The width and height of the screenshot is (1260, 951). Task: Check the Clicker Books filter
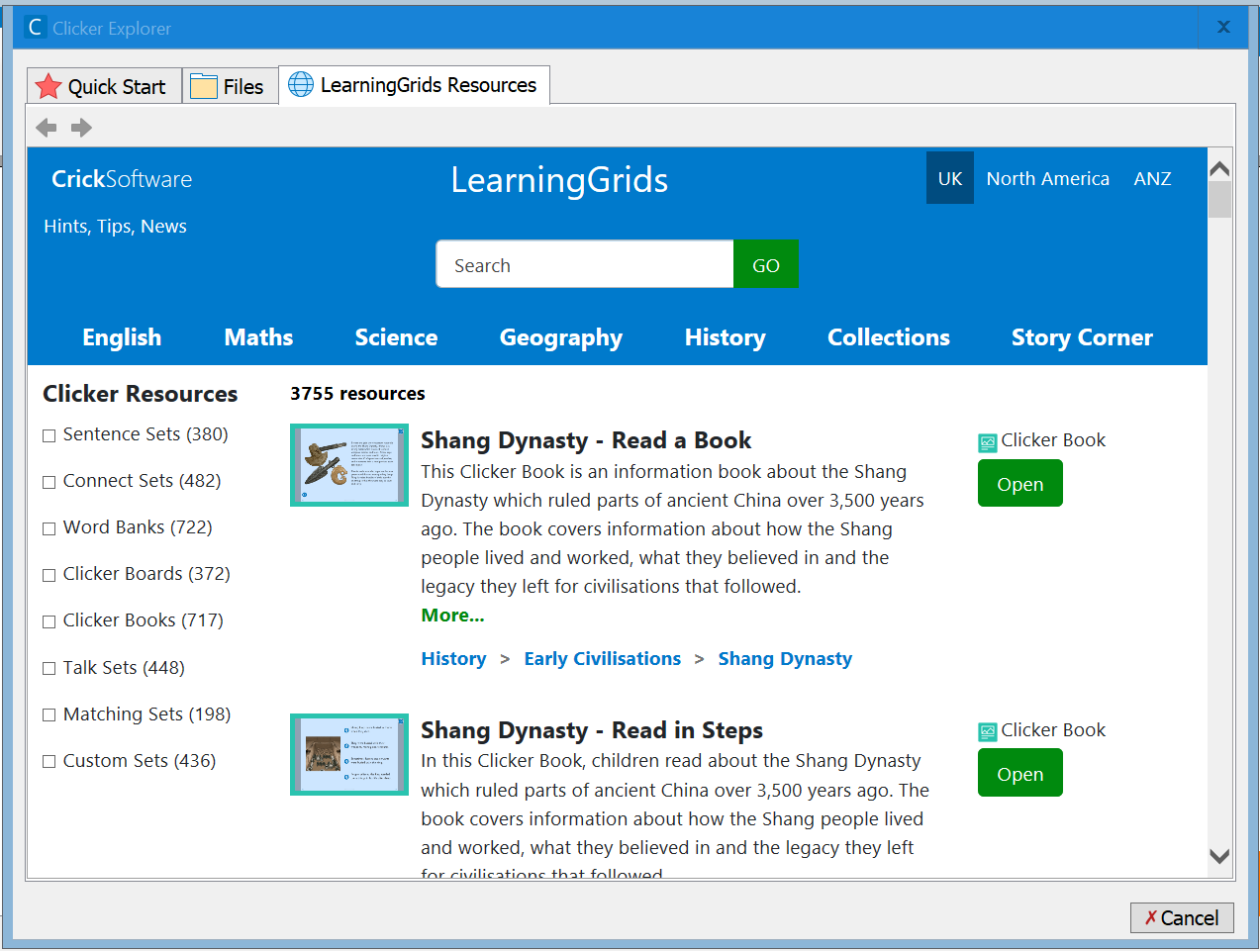pyautogui.click(x=49, y=622)
